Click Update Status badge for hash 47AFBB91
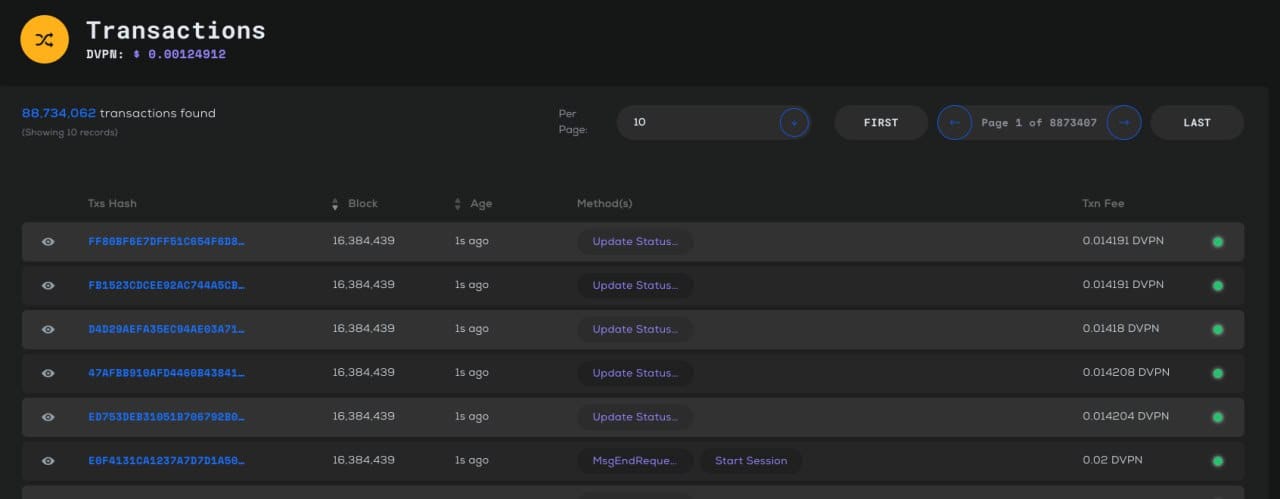Screen dimensions: 1280x499 coord(635,373)
